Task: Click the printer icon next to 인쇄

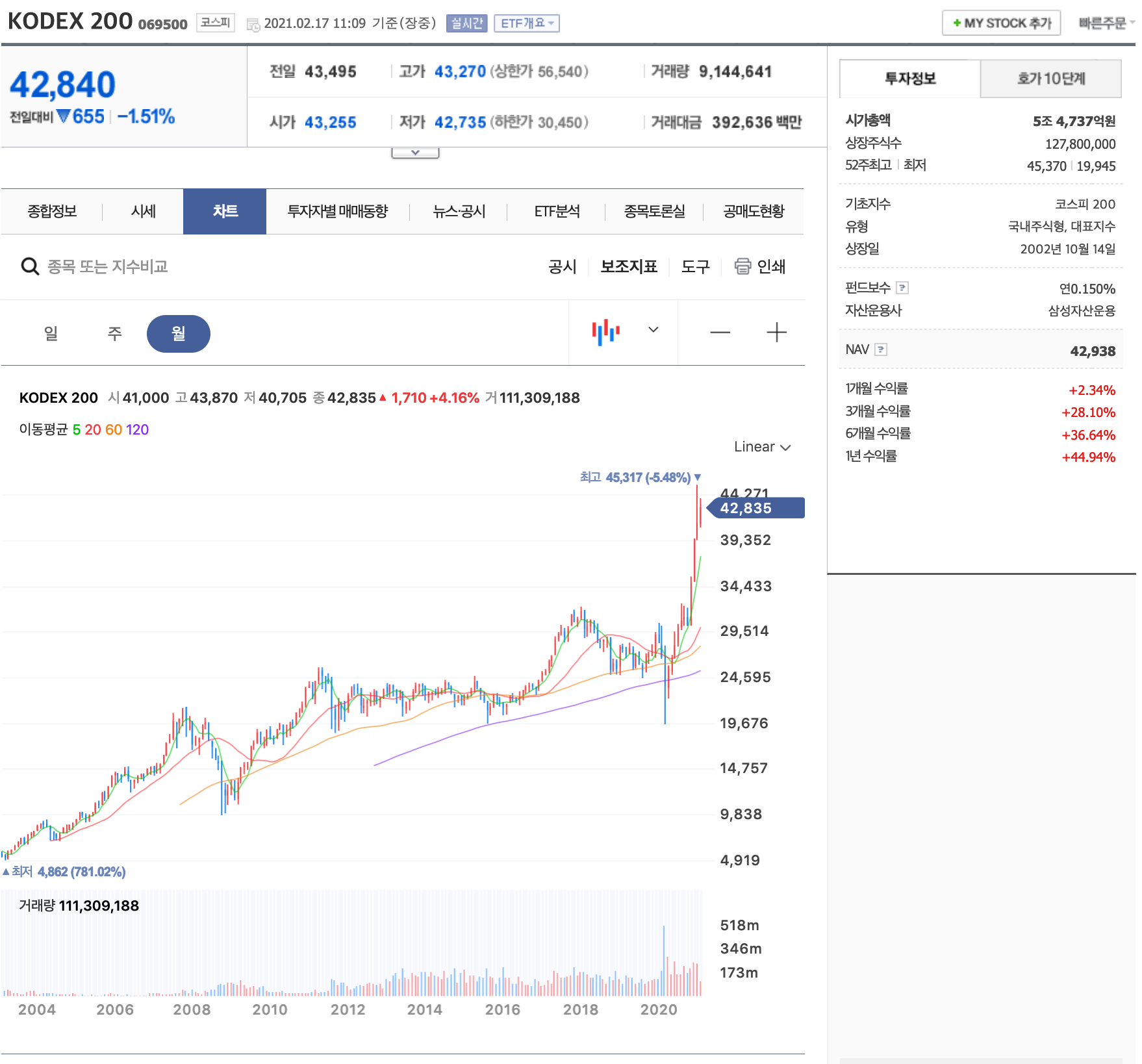Action: click(x=742, y=266)
